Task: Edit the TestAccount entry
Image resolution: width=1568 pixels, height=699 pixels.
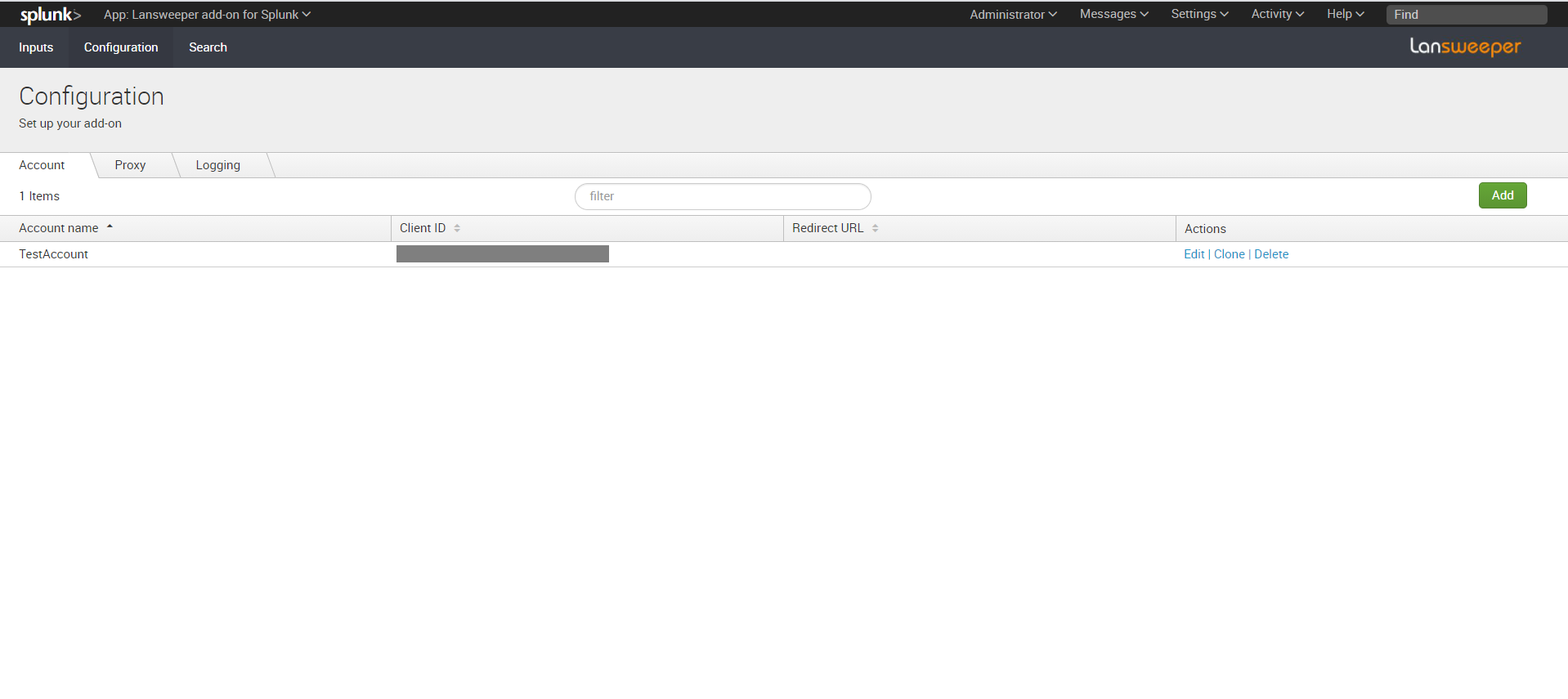Action: 1194,254
